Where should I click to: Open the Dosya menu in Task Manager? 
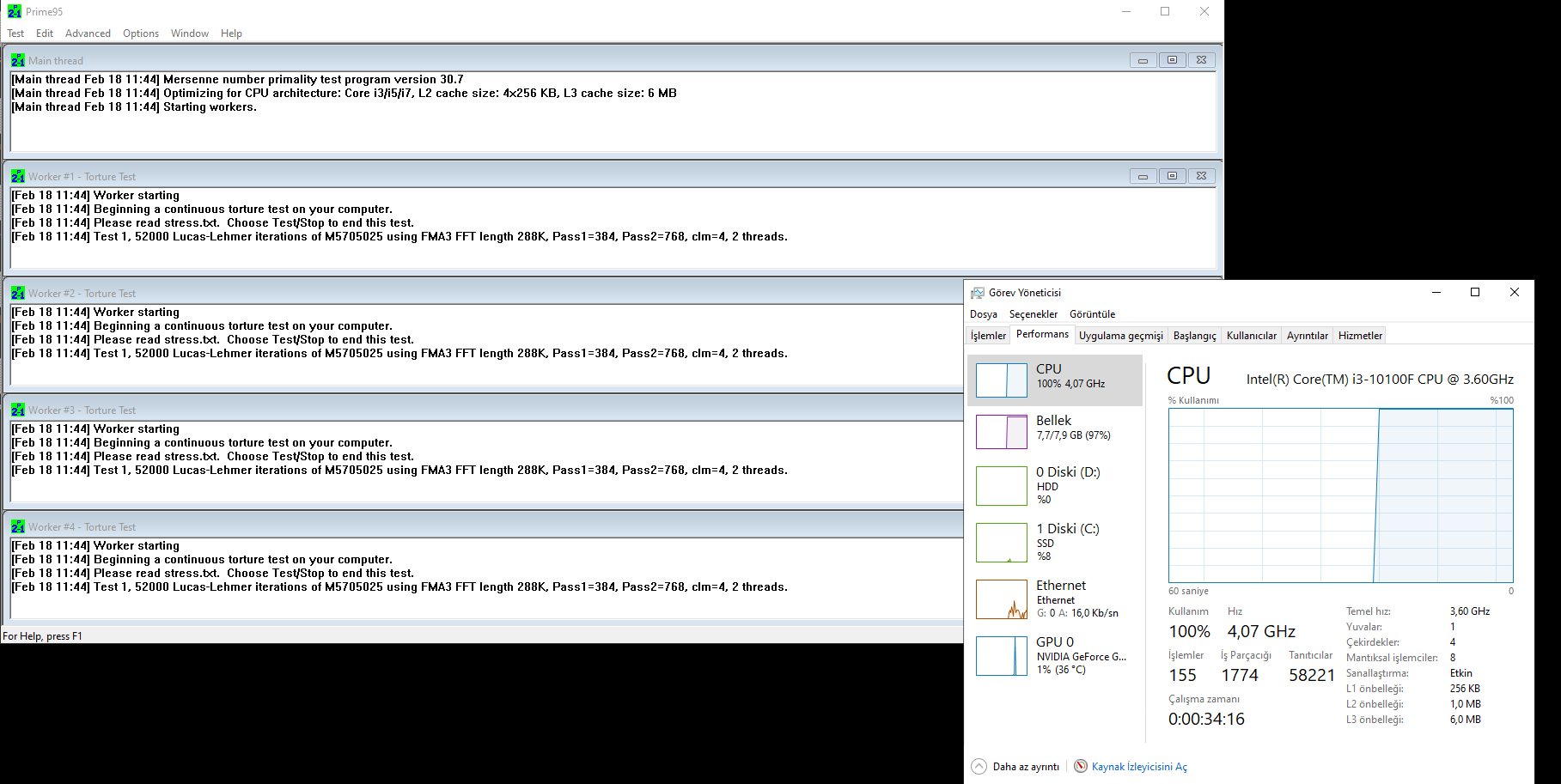[984, 314]
